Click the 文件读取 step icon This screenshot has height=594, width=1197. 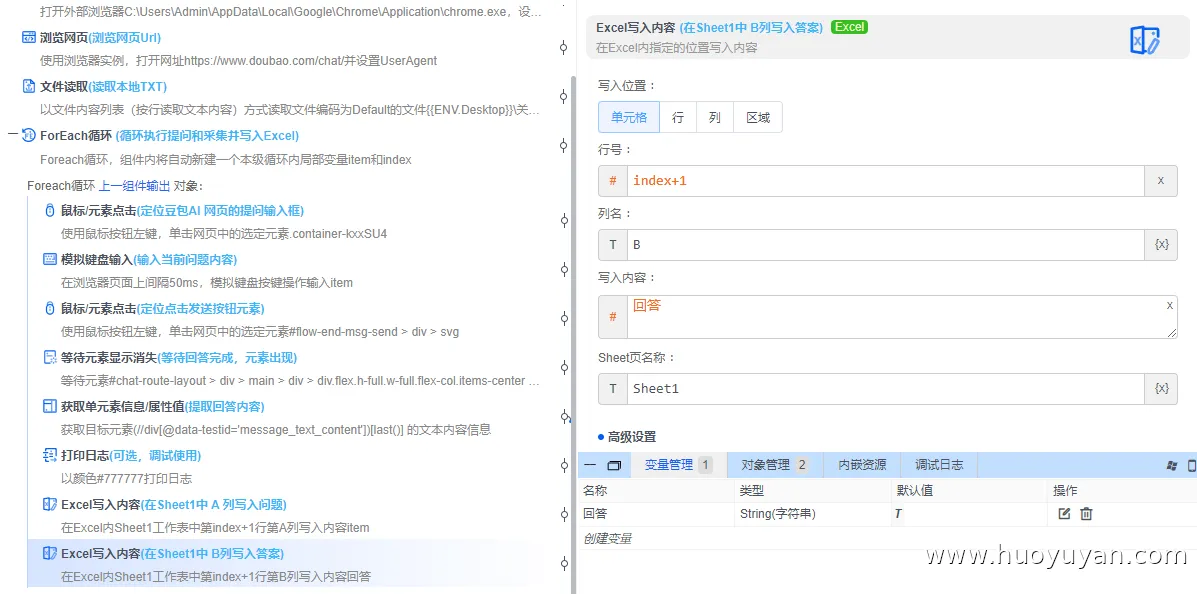coord(29,86)
